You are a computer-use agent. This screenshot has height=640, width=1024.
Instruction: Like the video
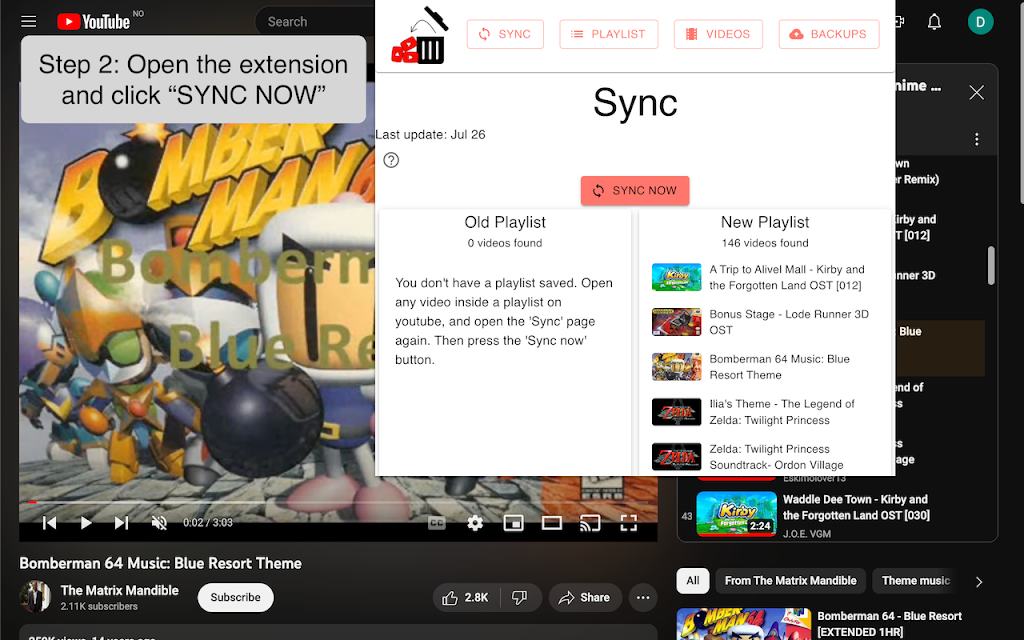coord(466,598)
